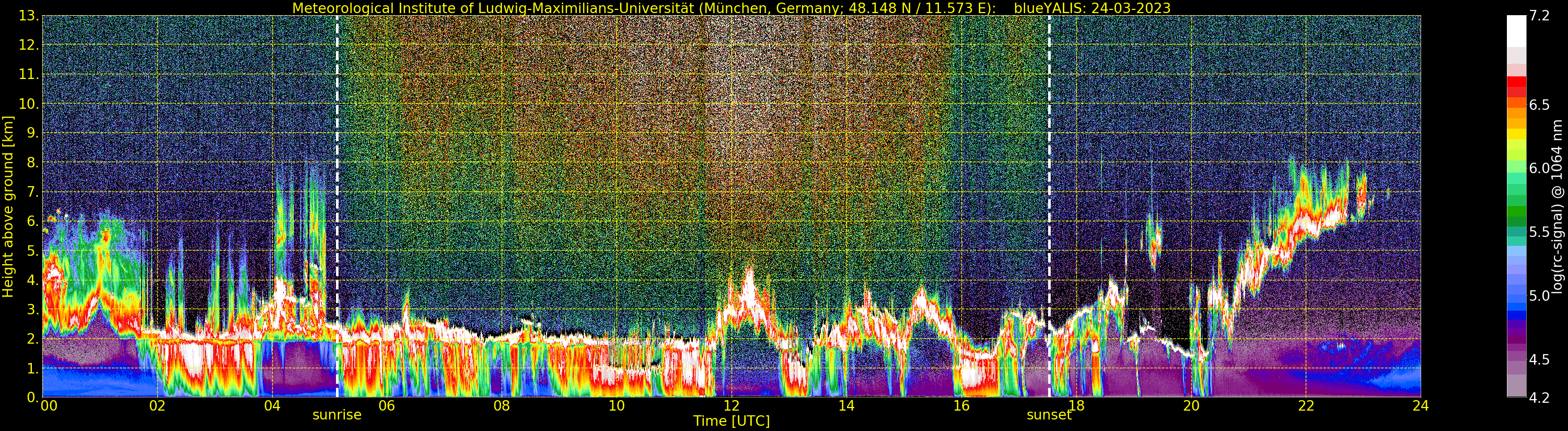Click the y-axis tick label '2.'

tap(33, 338)
